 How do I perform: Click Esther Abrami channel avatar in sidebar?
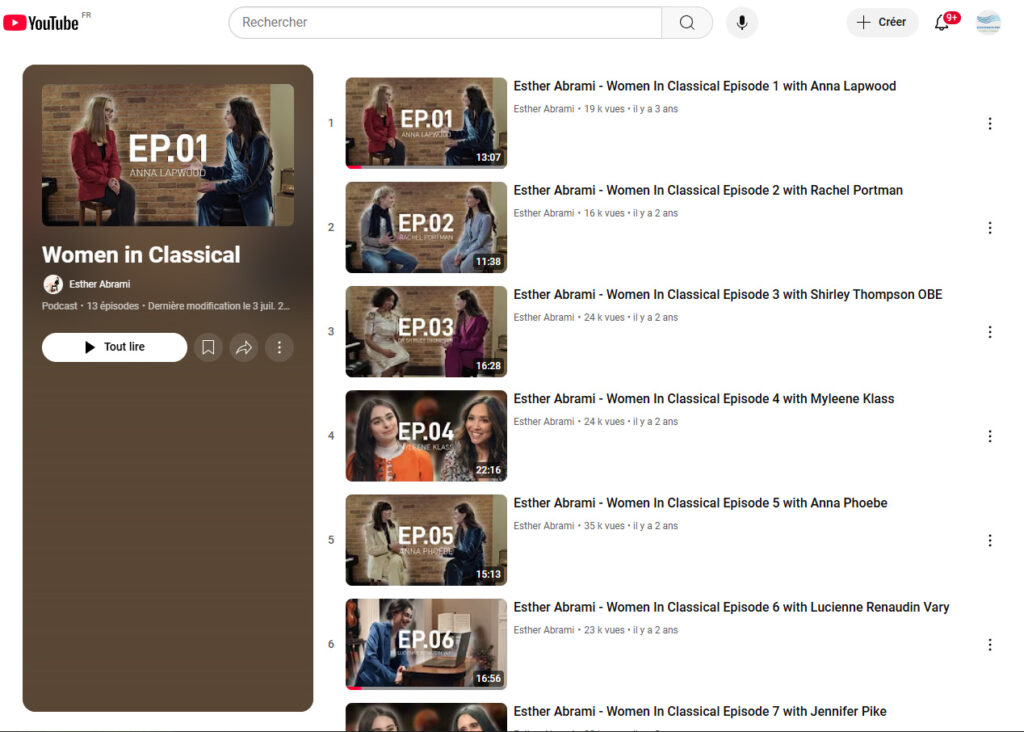coord(53,284)
